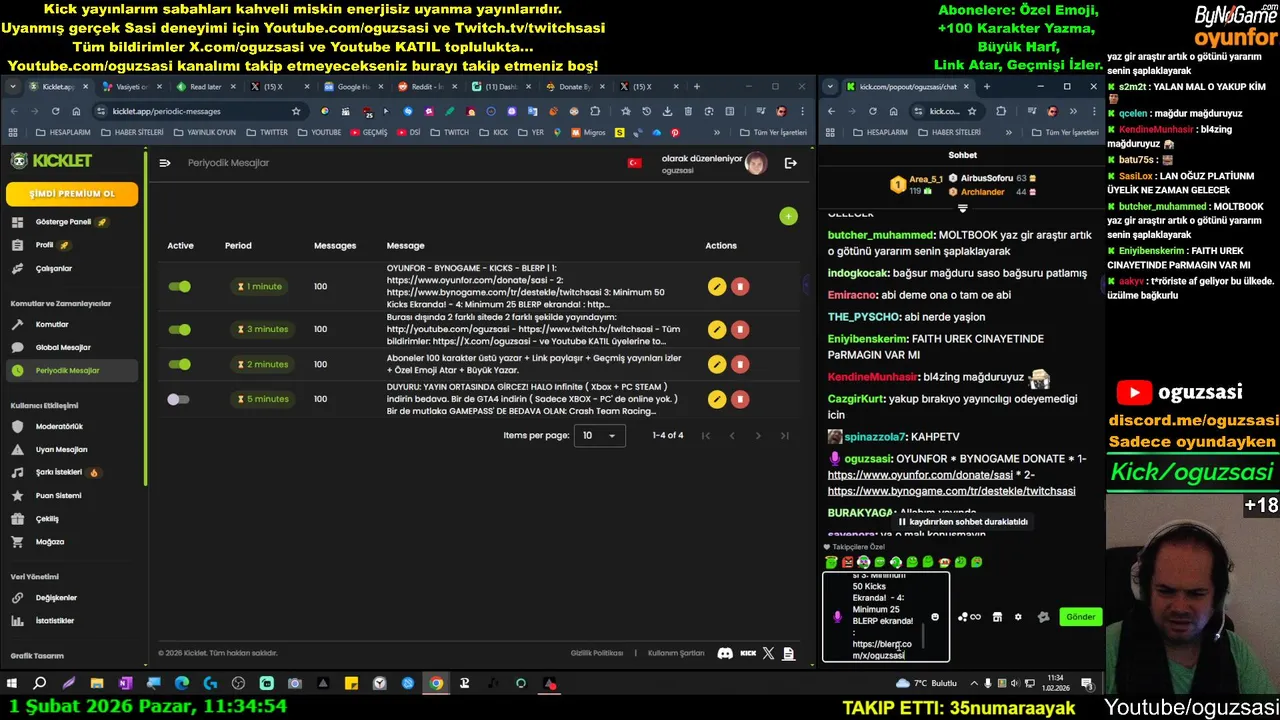Click the chat message input box
The height and width of the screenshot is (720, 1280).
tap(885, 617)
